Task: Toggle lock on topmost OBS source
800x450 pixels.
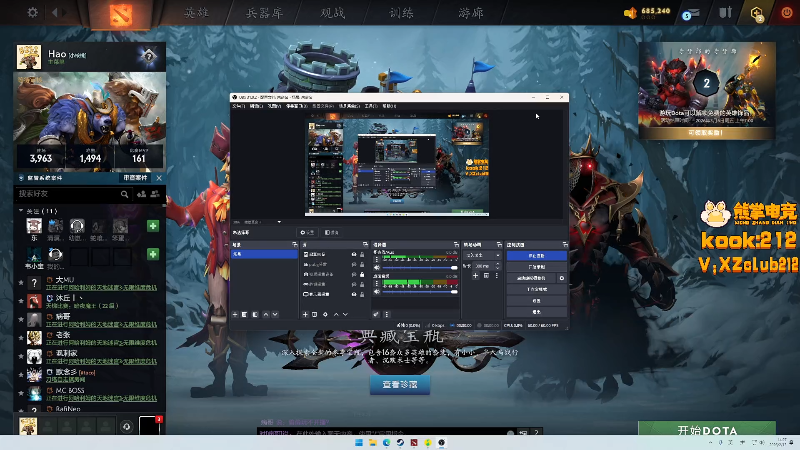Action: pos(362,254)
